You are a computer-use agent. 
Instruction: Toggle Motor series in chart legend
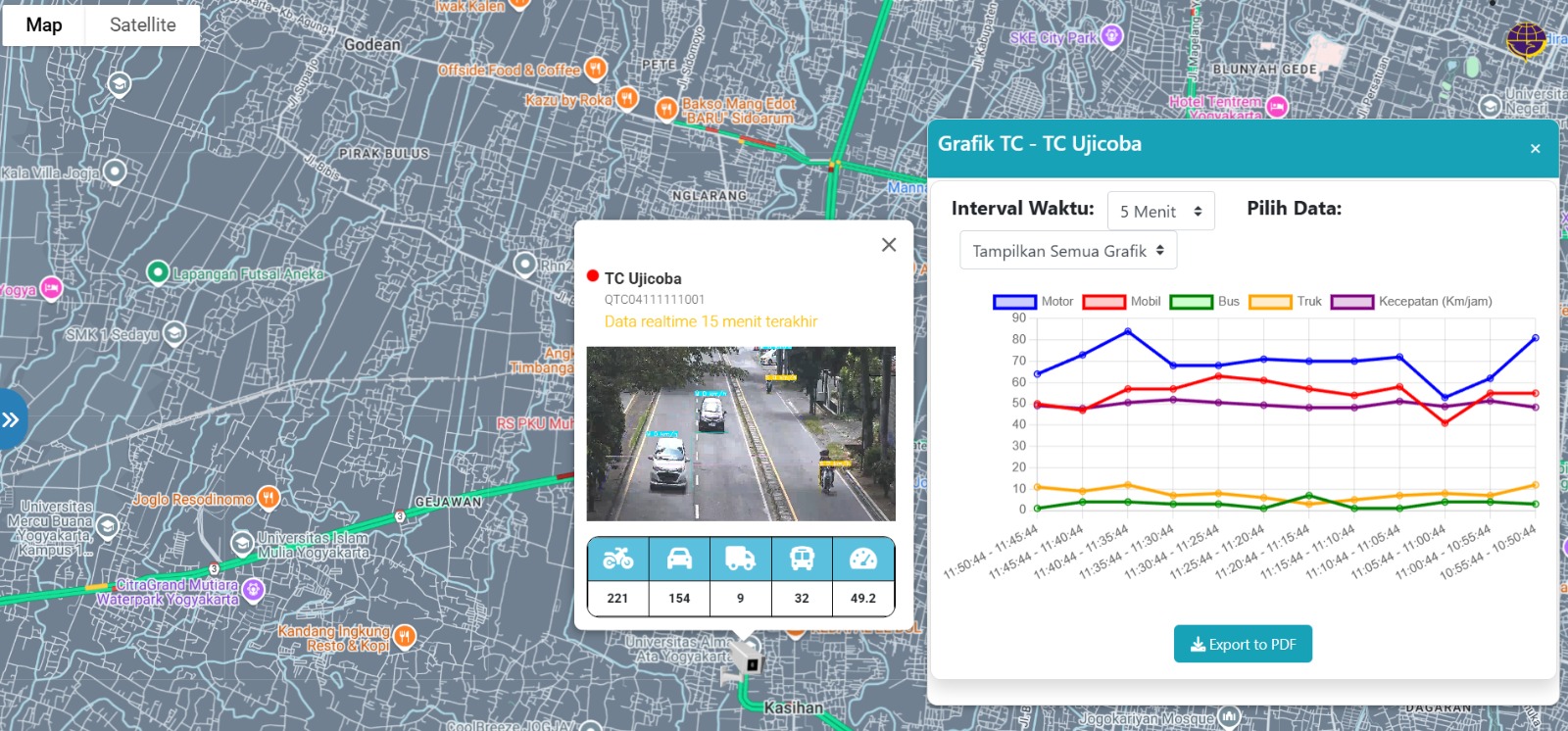(x=1014, y=302)
